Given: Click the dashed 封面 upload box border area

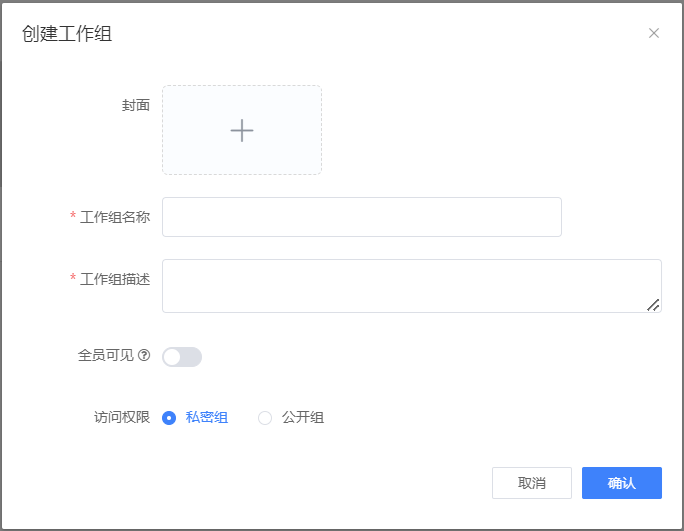Looking at the screenshot, I should (242, 130).
